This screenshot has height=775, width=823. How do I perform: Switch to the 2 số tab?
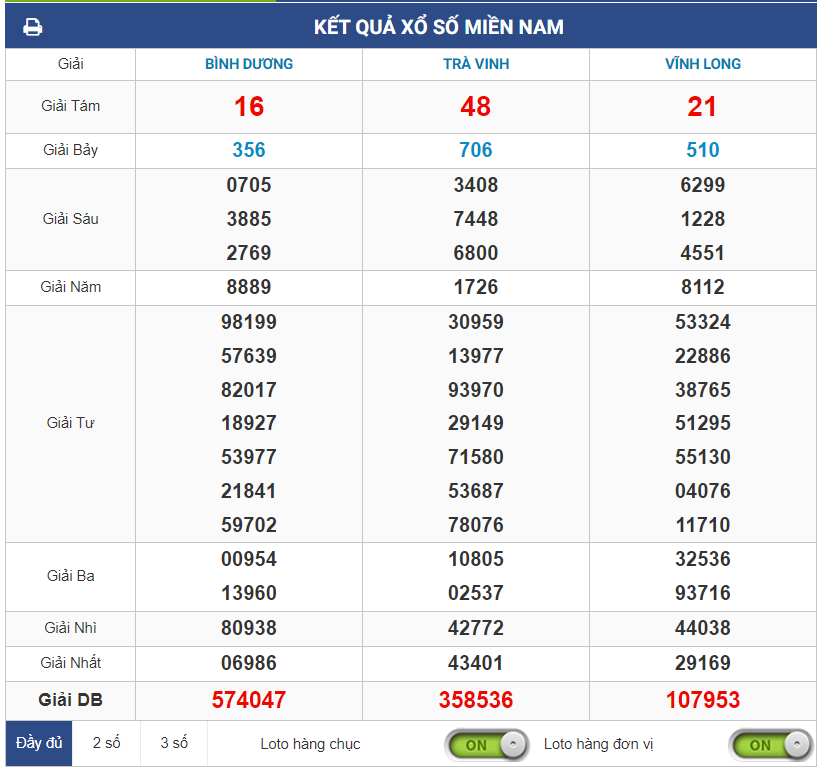(106, 743)
